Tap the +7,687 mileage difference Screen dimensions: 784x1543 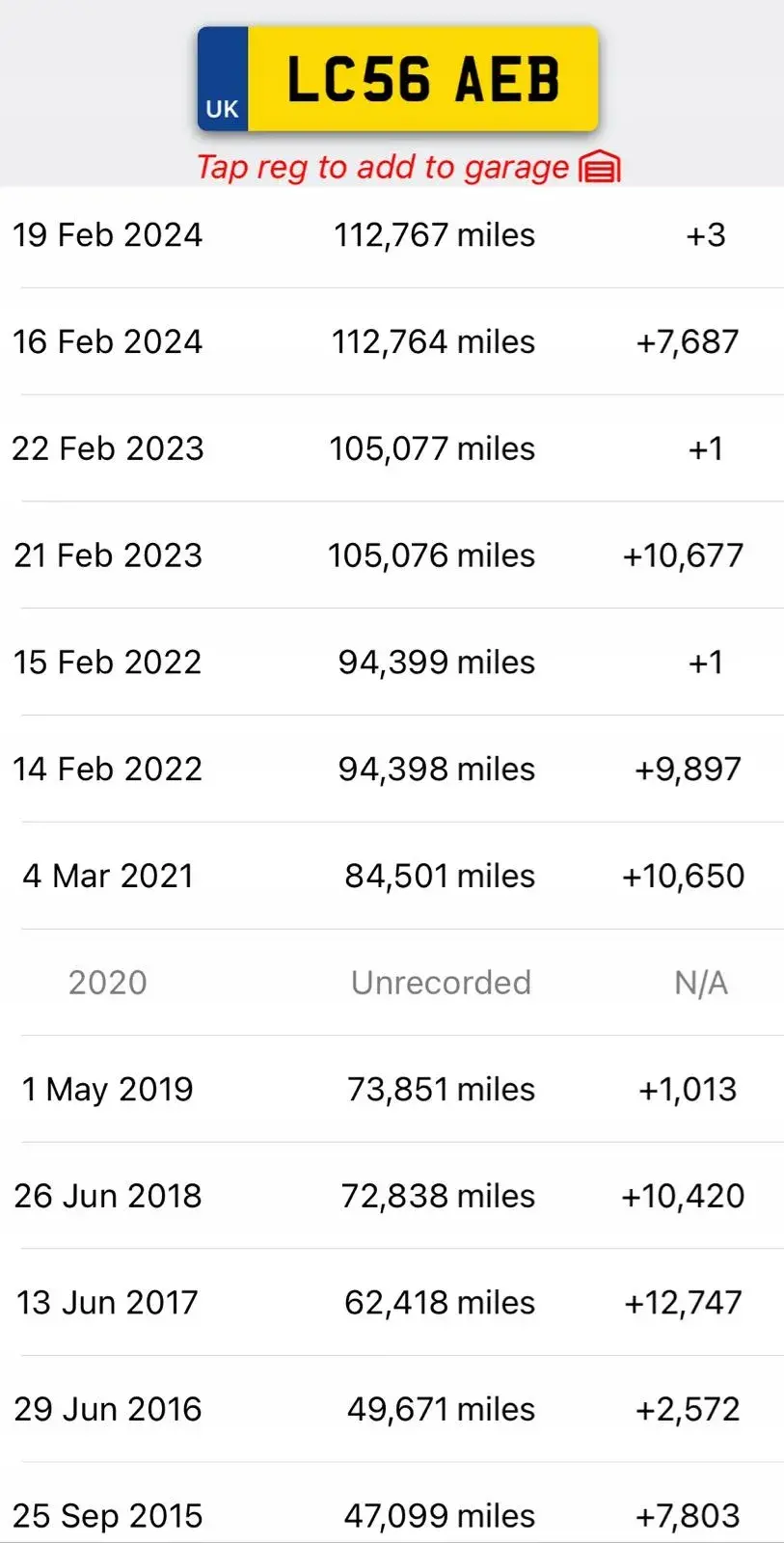tap(688, 342)
